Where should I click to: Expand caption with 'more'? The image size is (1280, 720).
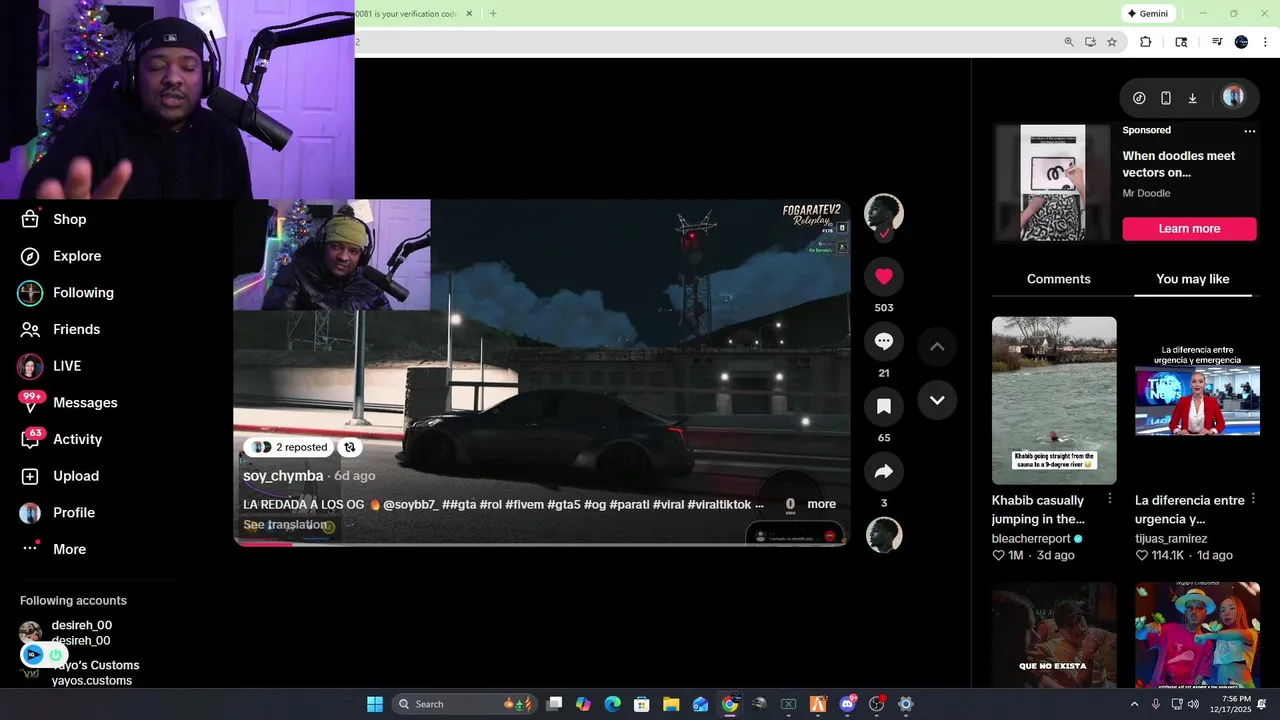click(x=821, y=504)
